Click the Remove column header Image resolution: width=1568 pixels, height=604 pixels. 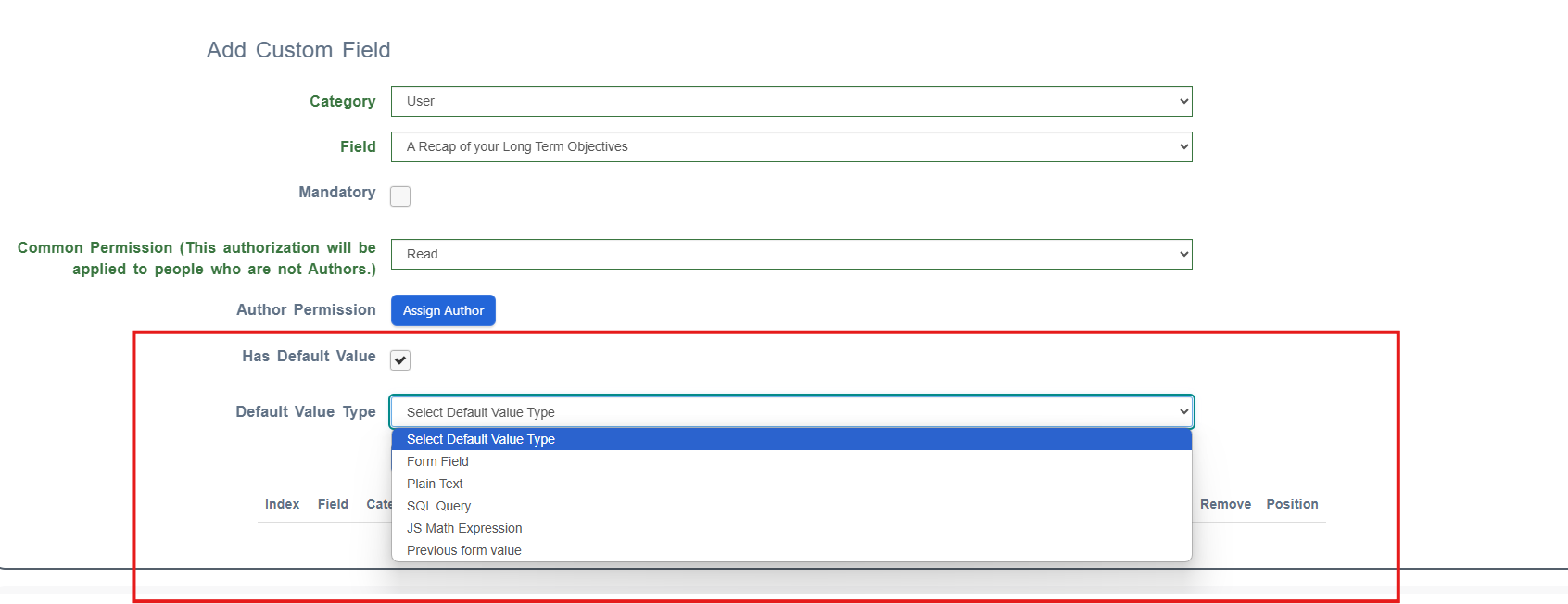pos(1225,504)
